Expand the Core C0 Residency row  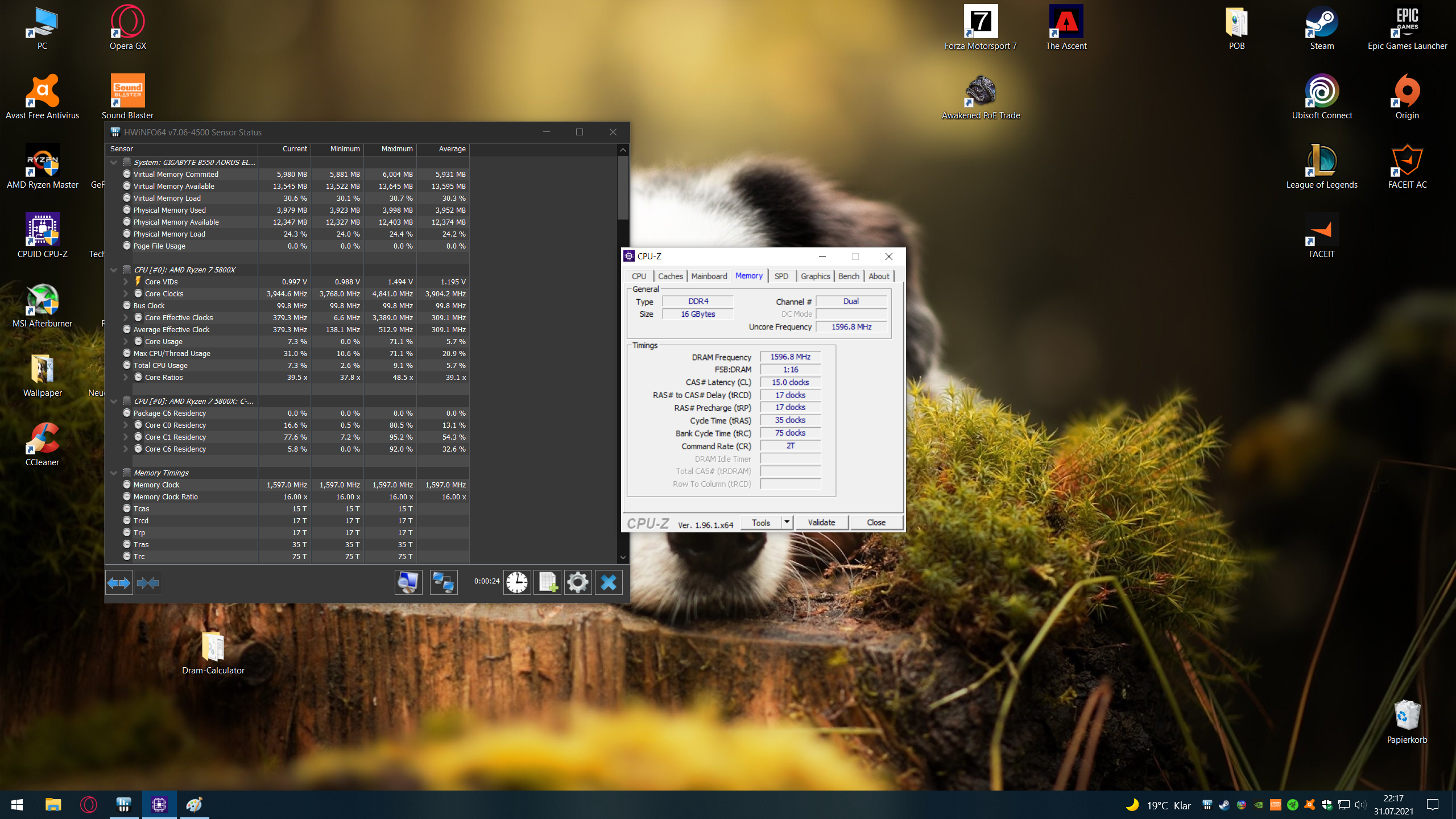(x=126, y=425)
